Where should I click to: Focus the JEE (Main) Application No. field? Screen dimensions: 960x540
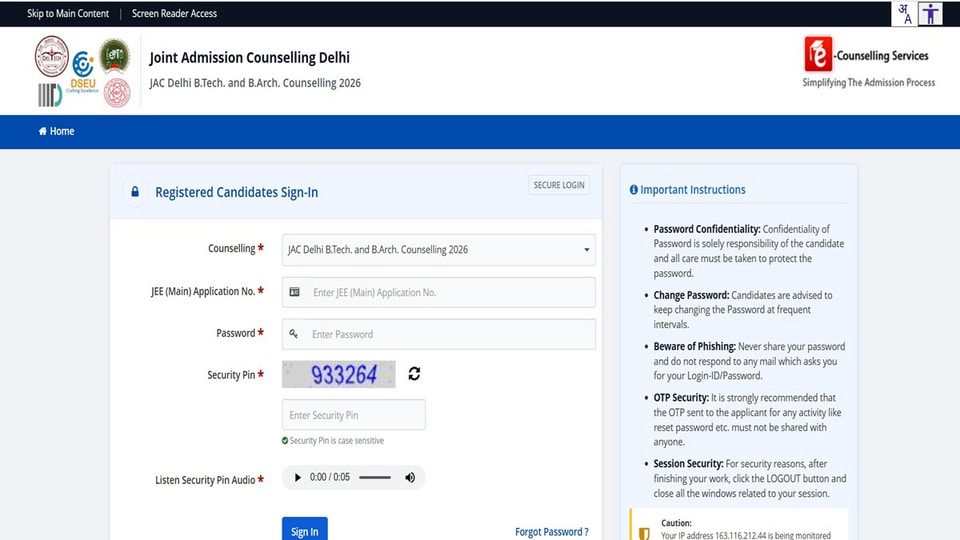coord(438,292)
